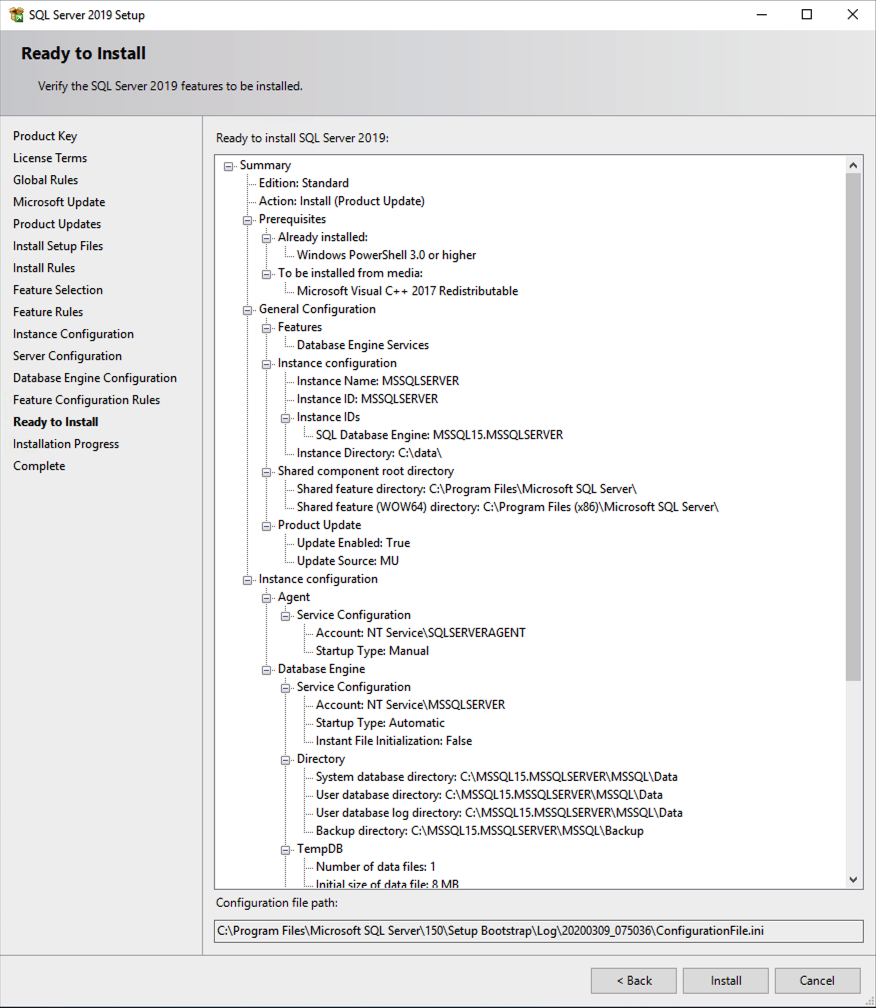Click the summary scrollbar down arrow
Image resolution: width=876 pixels, height=1008 pixels.
(853, 879)
